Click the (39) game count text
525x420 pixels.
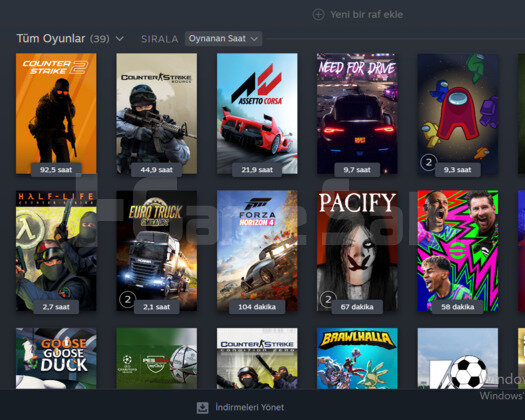(x=99, y=39)
